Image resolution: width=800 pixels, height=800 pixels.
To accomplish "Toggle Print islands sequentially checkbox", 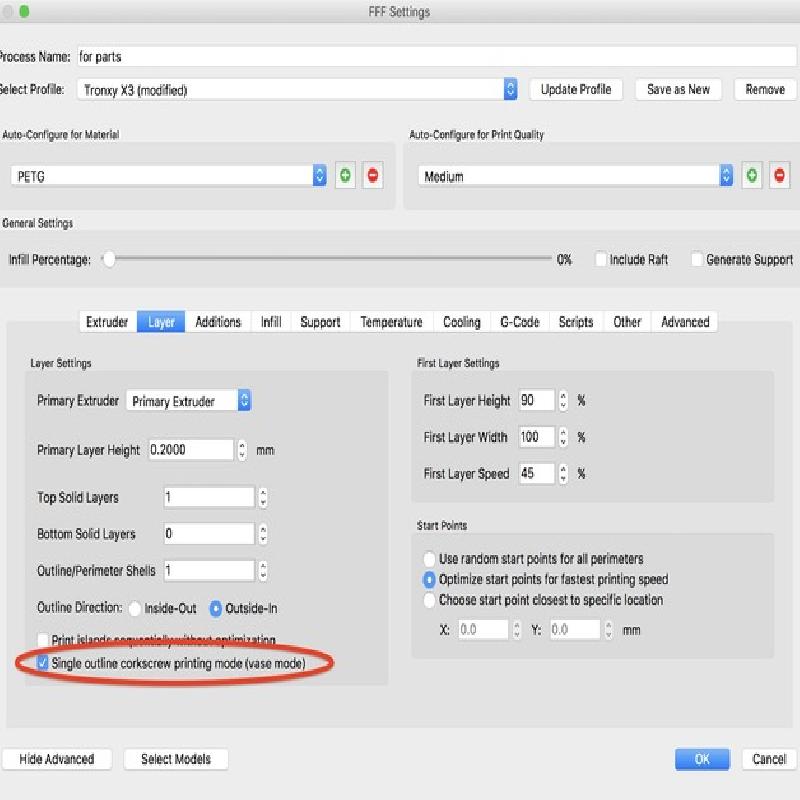I will (x=43, y=639).
